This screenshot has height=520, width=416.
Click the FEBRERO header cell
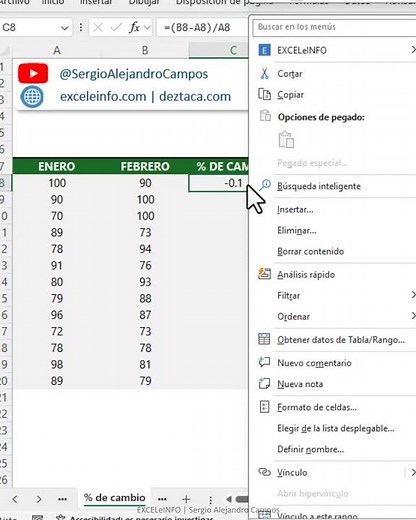145,166
